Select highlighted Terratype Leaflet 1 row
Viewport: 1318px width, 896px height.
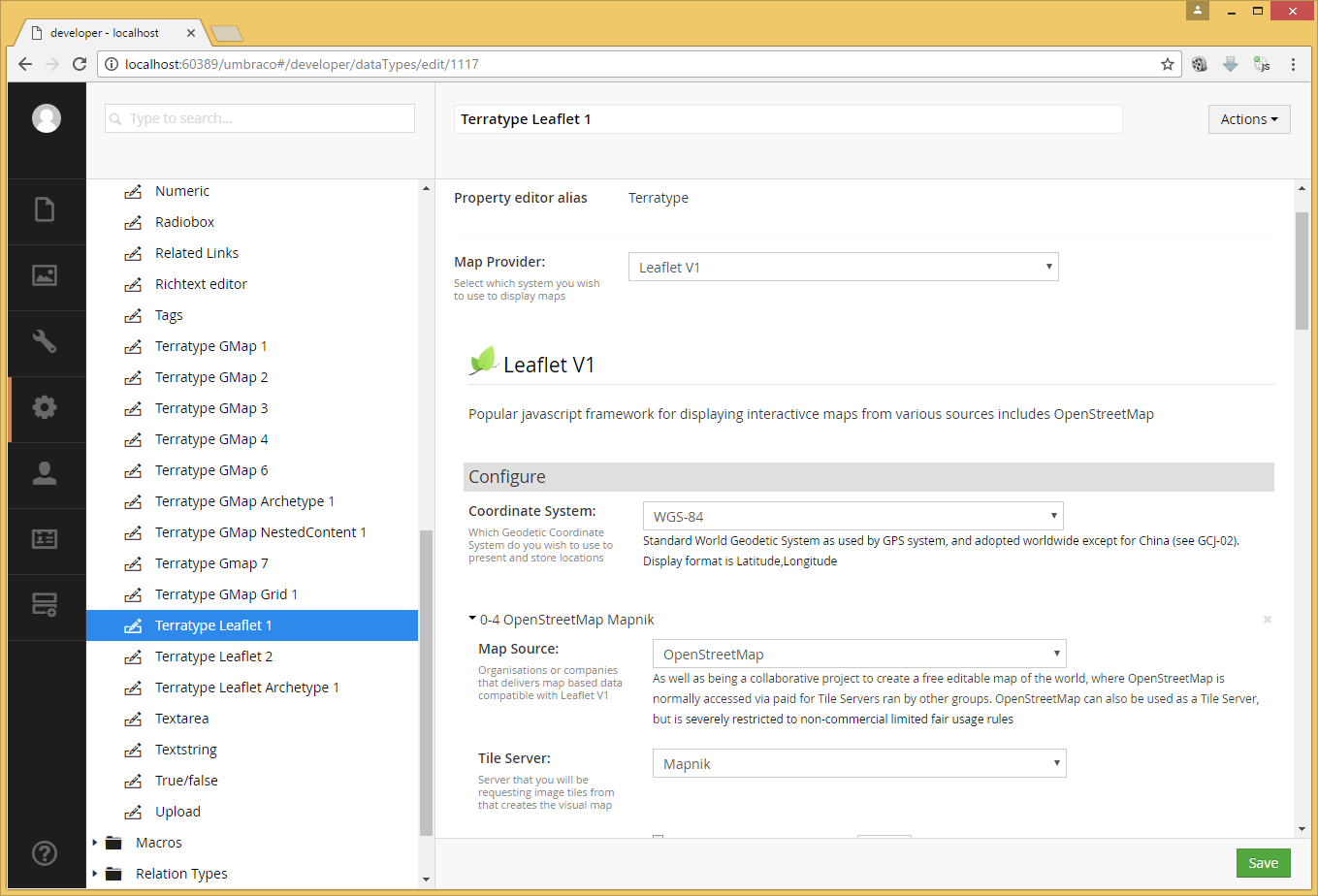click(252, 625)
